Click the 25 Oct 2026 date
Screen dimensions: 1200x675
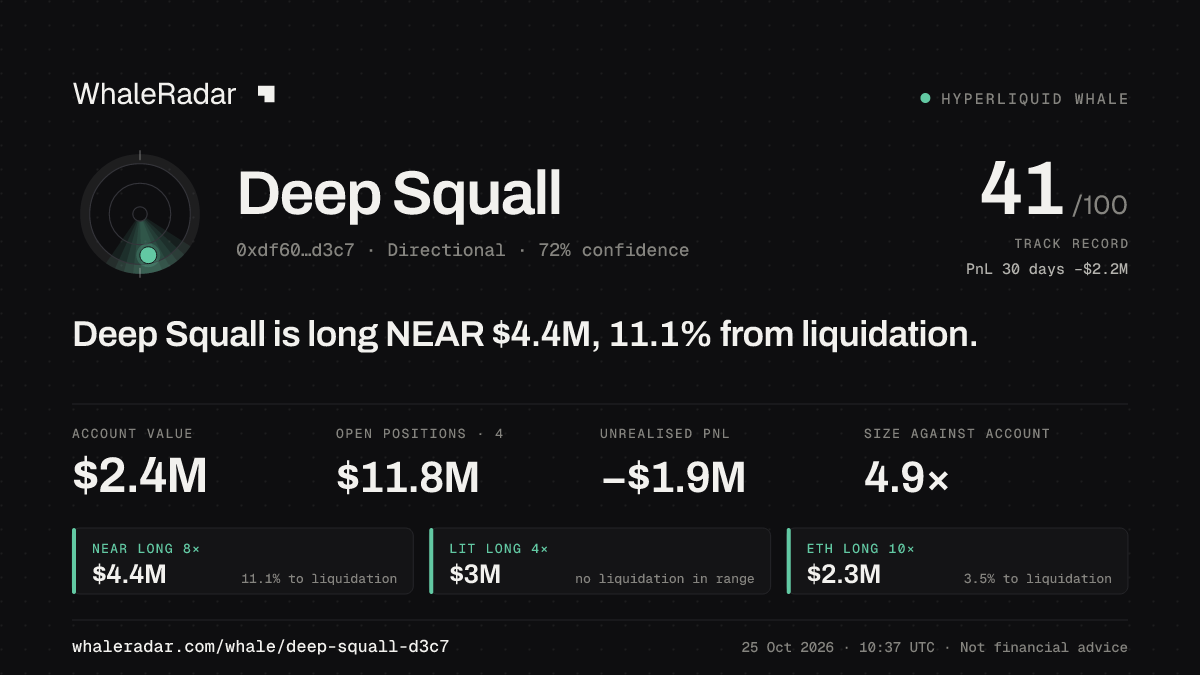[x=787, y=647]
